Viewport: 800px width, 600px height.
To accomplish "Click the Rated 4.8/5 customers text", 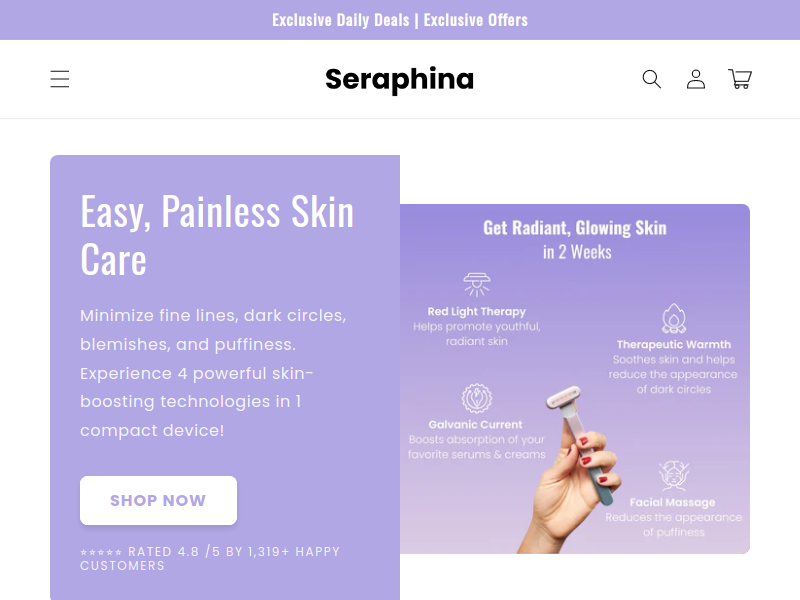I will (210, 558).
